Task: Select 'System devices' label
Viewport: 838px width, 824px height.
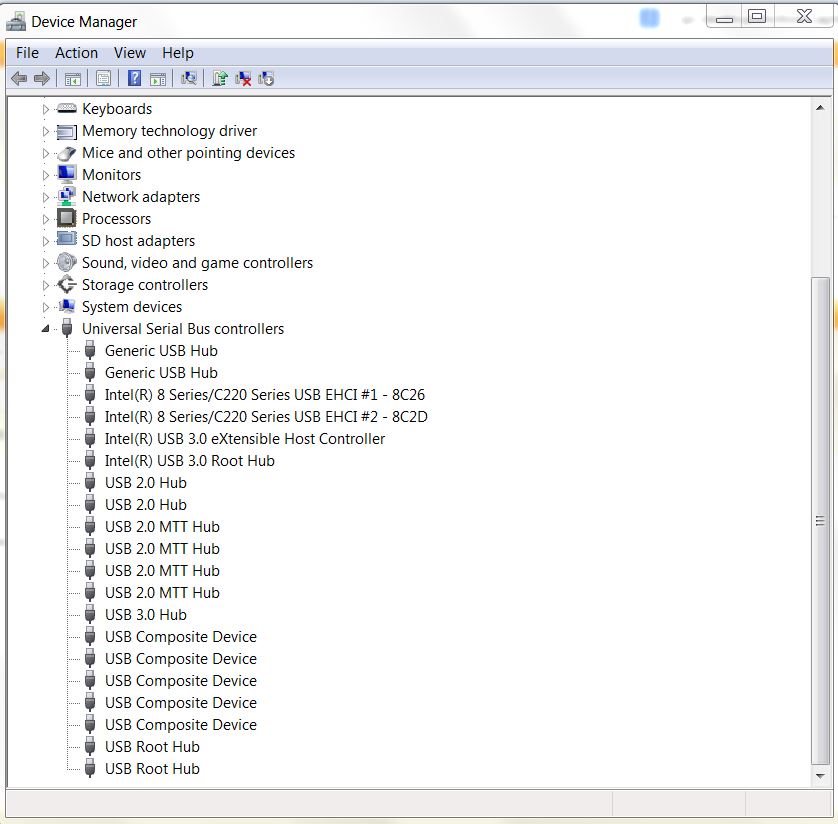Action: pyautogui.click(x=132, y=307)
